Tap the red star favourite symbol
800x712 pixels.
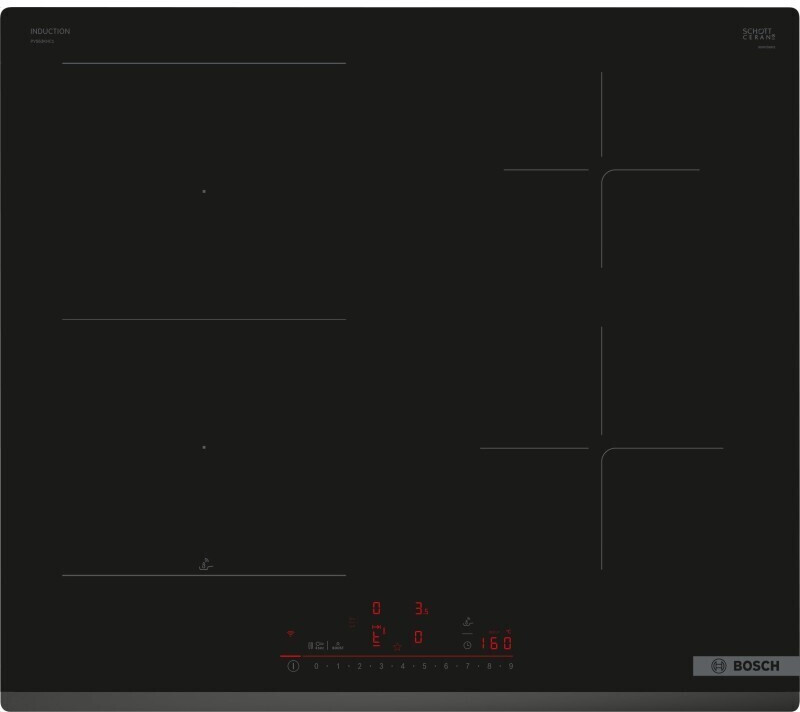pos(397,647)
